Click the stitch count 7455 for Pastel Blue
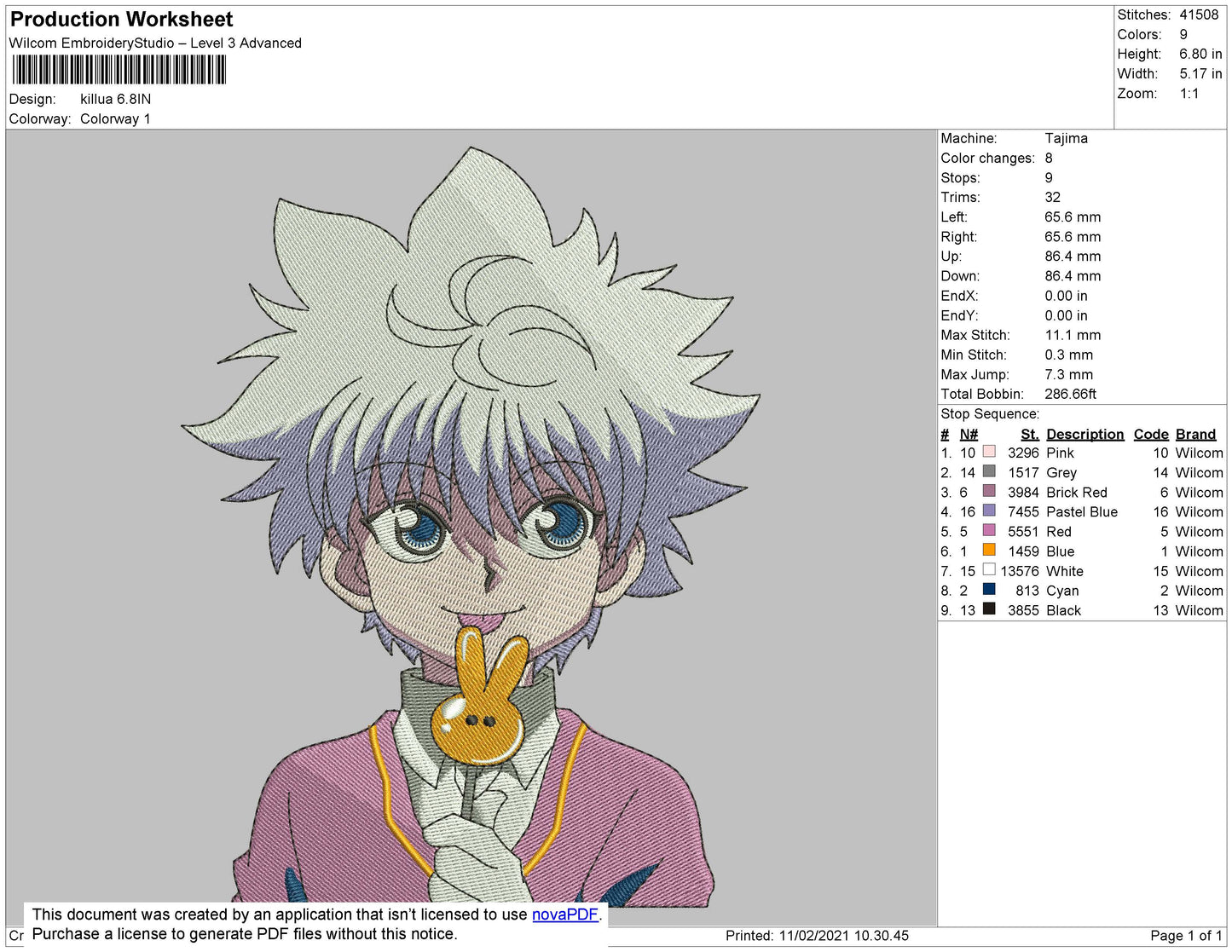 pos(1023,511)
